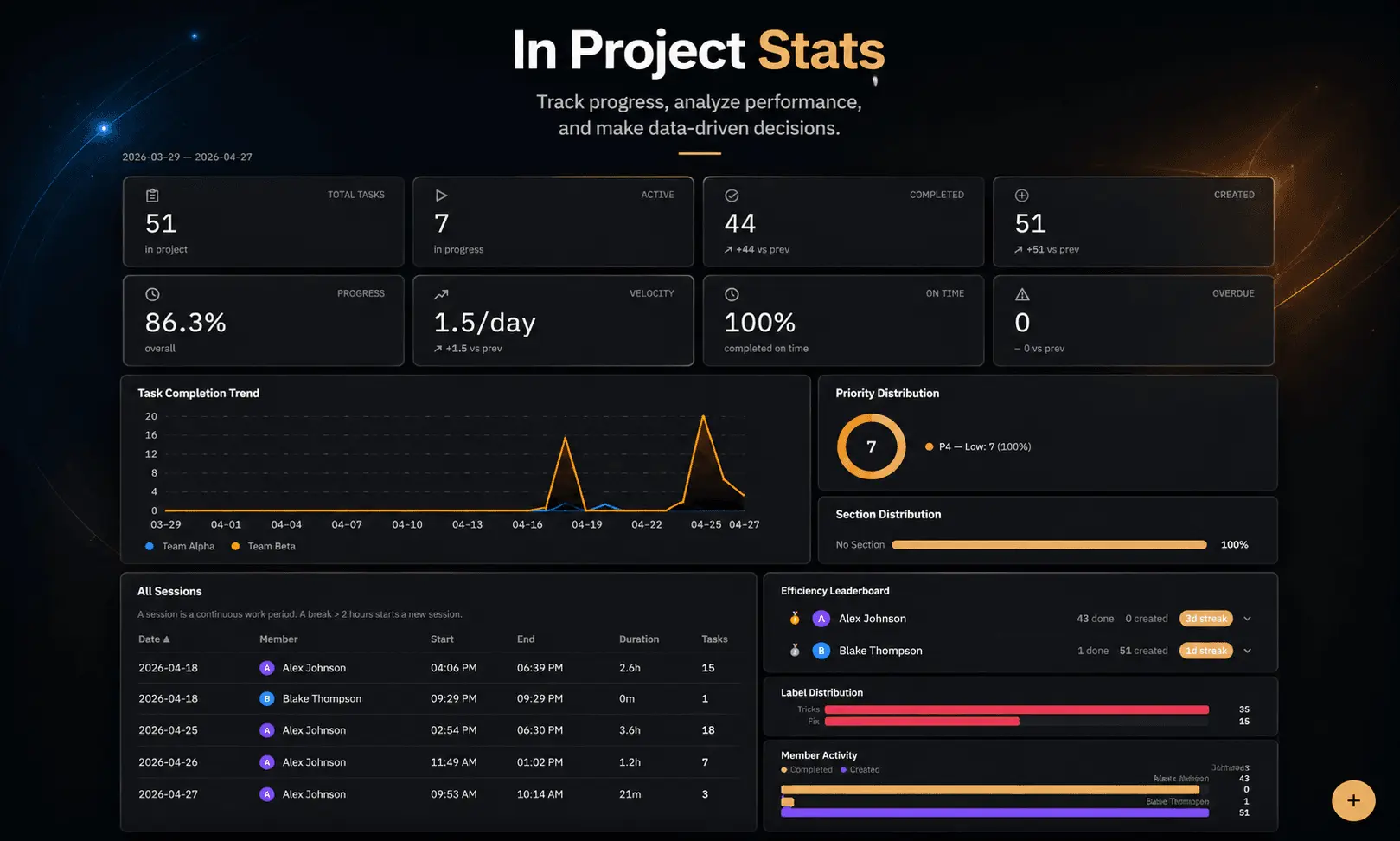
Task: Sort sessions by the Tasks column header
Action: click(714, 639)
